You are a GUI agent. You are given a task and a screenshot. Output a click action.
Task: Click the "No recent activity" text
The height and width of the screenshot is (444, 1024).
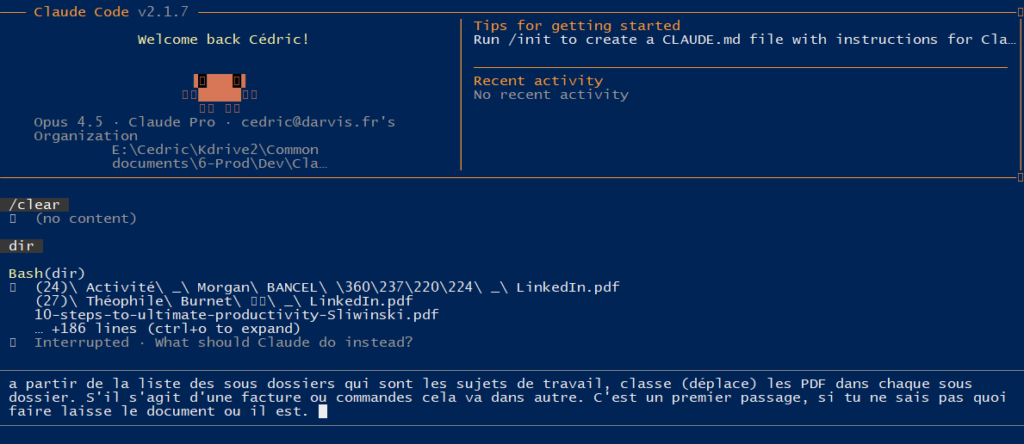[551, 94]
